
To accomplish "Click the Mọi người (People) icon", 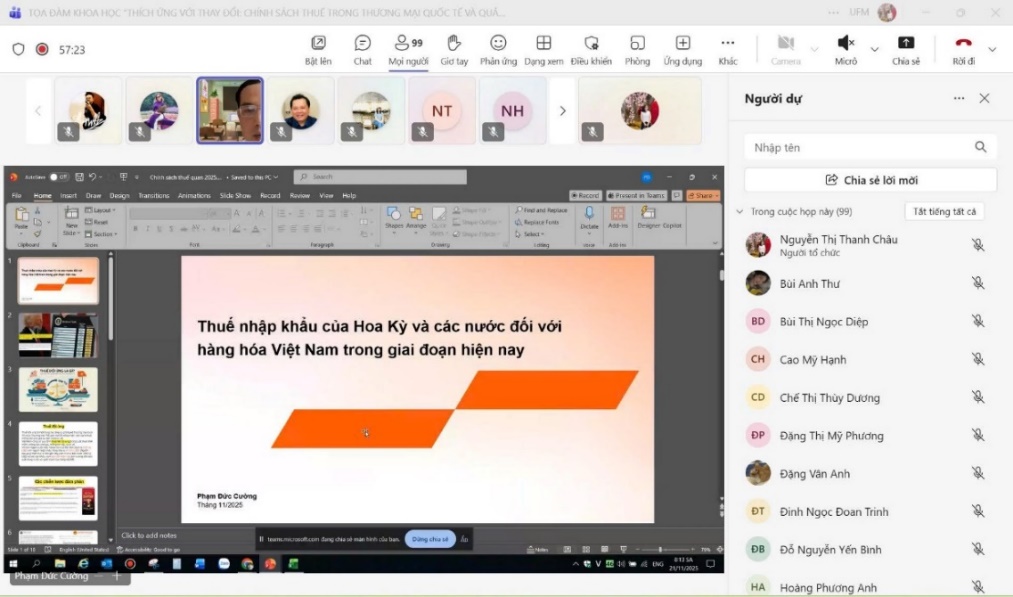I will [x=407, y=44].
